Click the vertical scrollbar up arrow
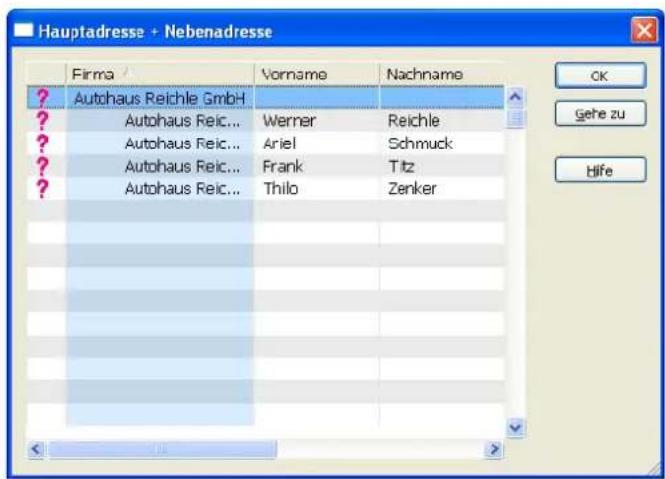665x479 pixels. coord(515,97)
